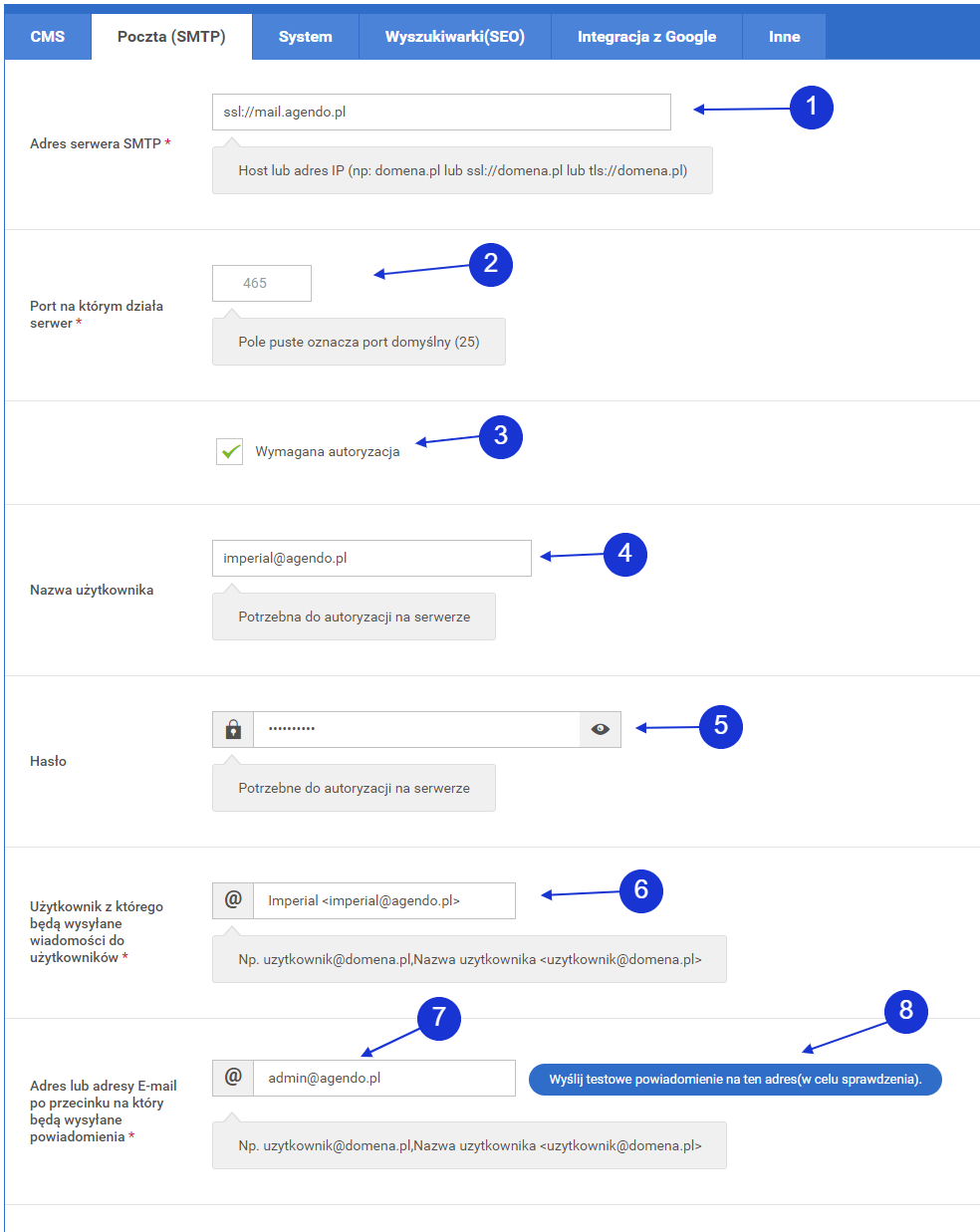Open the Wyszukiwarki(SEO) tab

click(454, 37)
